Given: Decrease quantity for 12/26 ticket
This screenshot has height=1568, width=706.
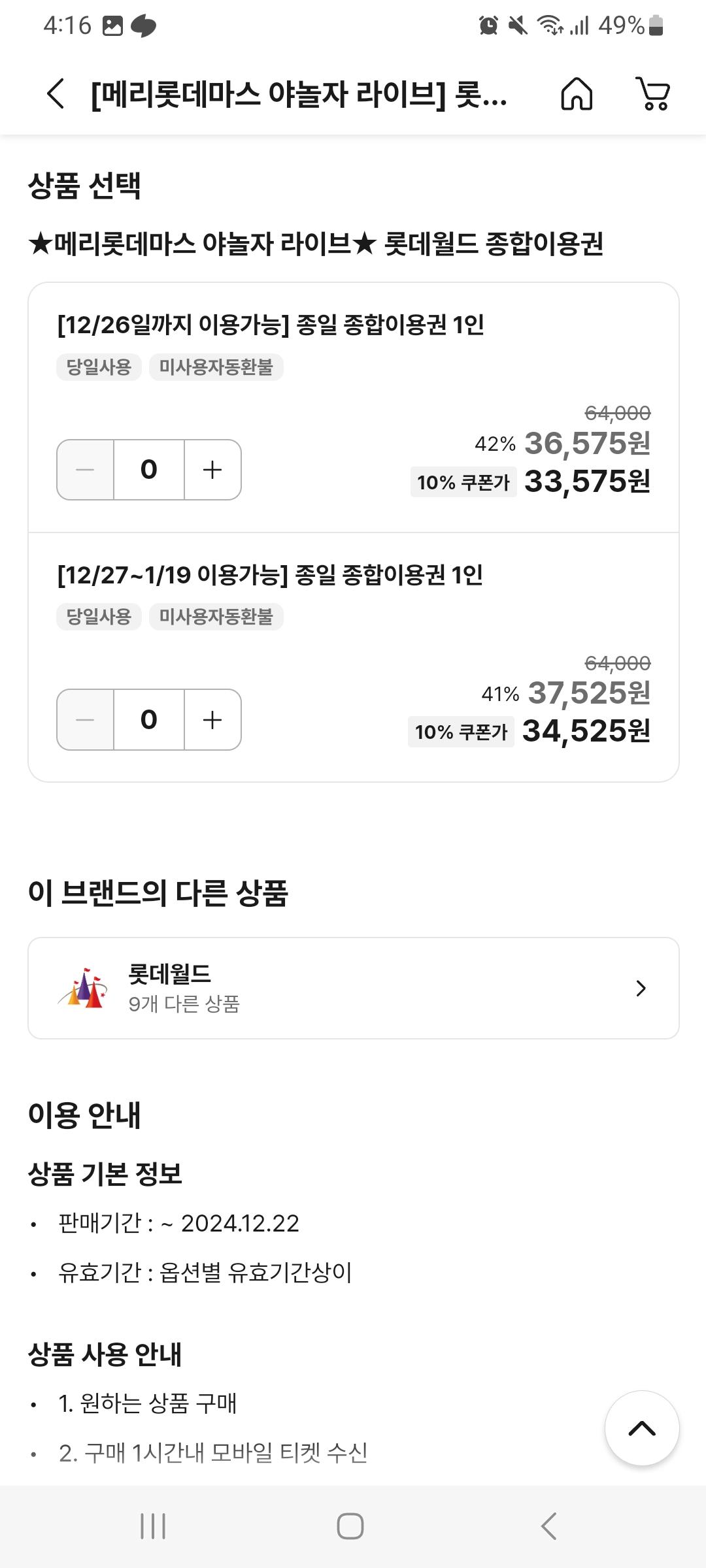Looking at the screenshot, I should [86, 470].
